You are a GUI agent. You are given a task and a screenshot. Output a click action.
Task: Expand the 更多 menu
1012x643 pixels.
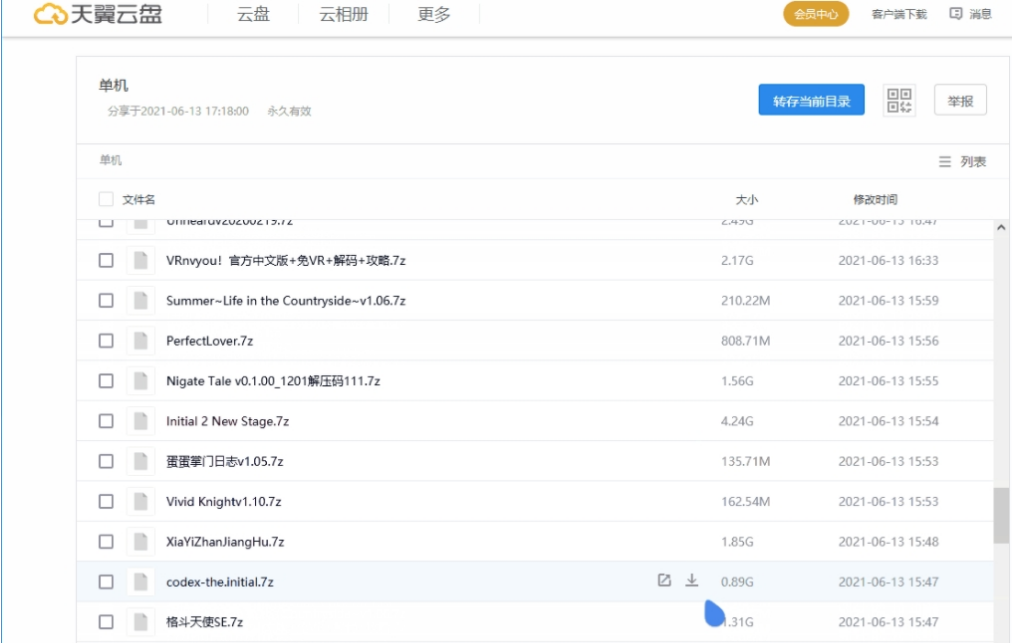tap(434, 15)
